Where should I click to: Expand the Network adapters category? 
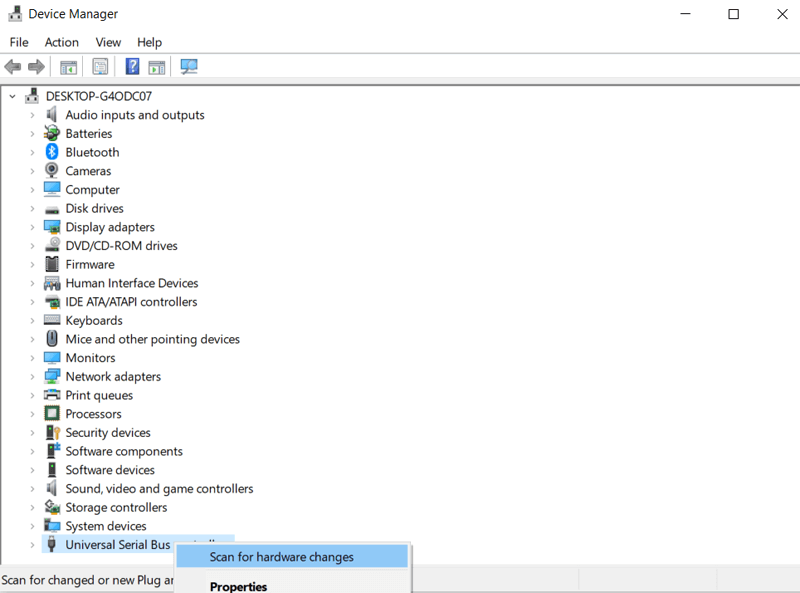(x=32, y=377)
